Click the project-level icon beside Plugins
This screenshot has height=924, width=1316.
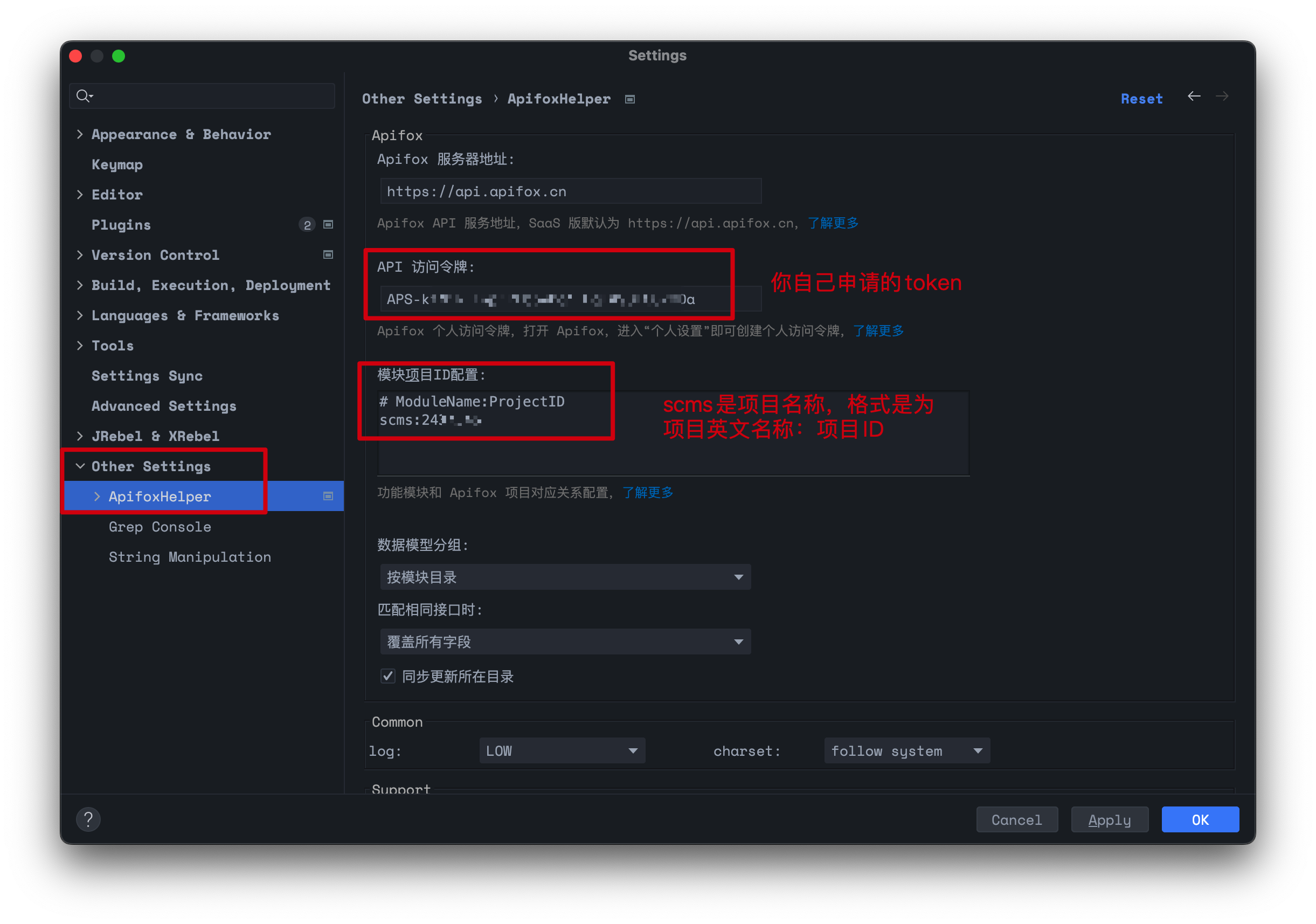(x=328, y=225)
